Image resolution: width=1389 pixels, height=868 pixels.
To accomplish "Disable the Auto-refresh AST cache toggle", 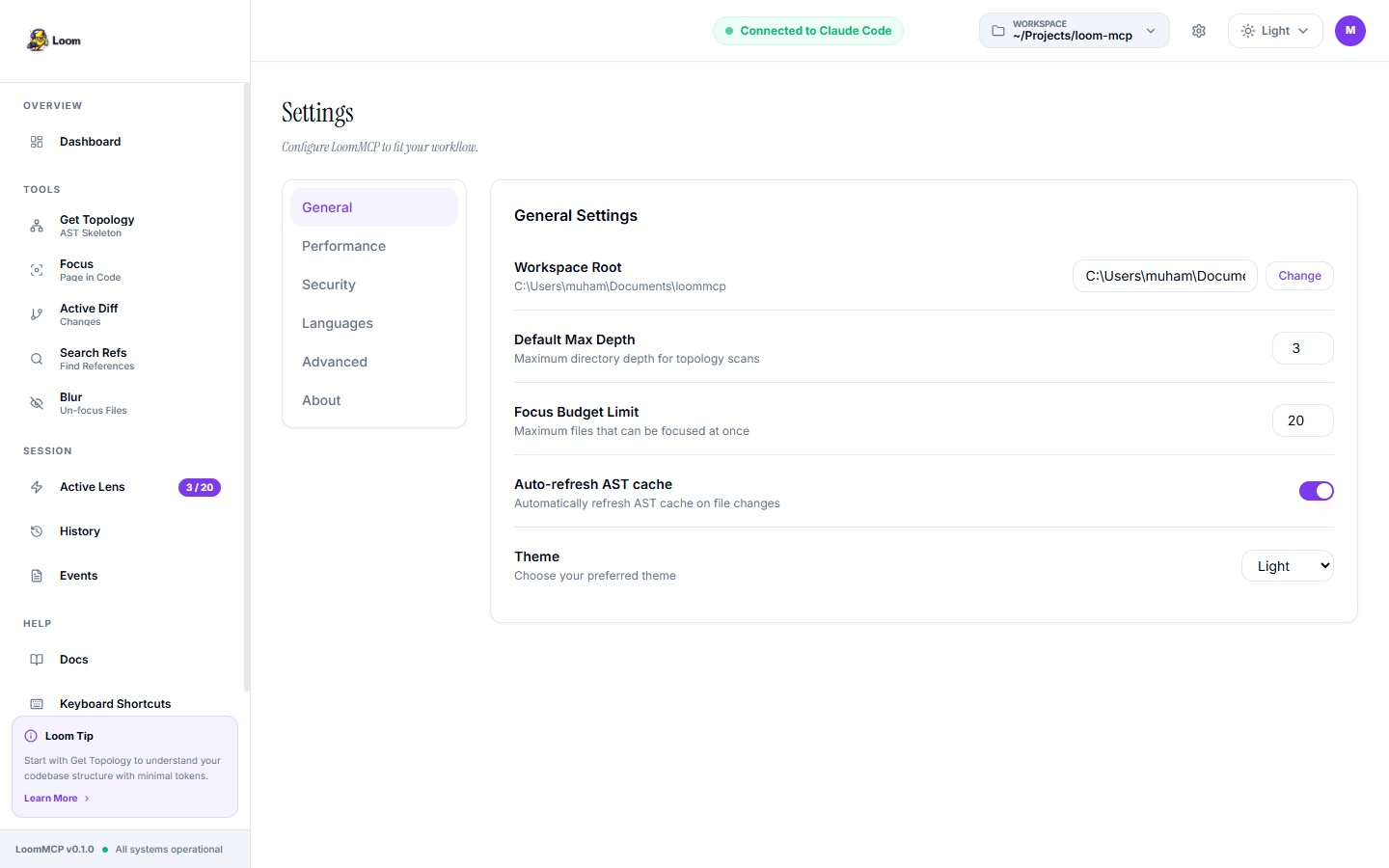I will point(1317,491).
